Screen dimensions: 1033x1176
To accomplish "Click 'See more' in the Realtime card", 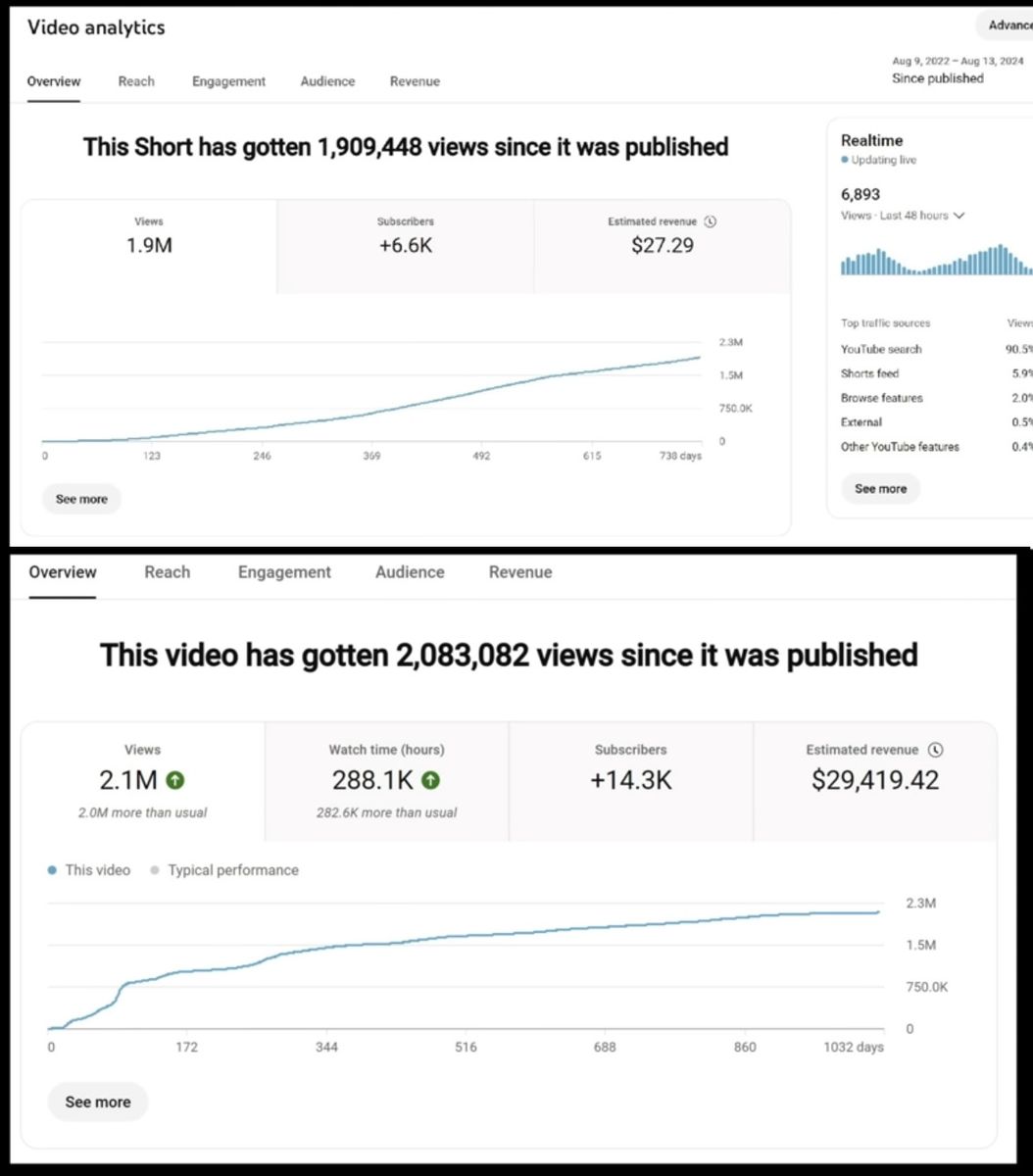I will tap(880, 488).
